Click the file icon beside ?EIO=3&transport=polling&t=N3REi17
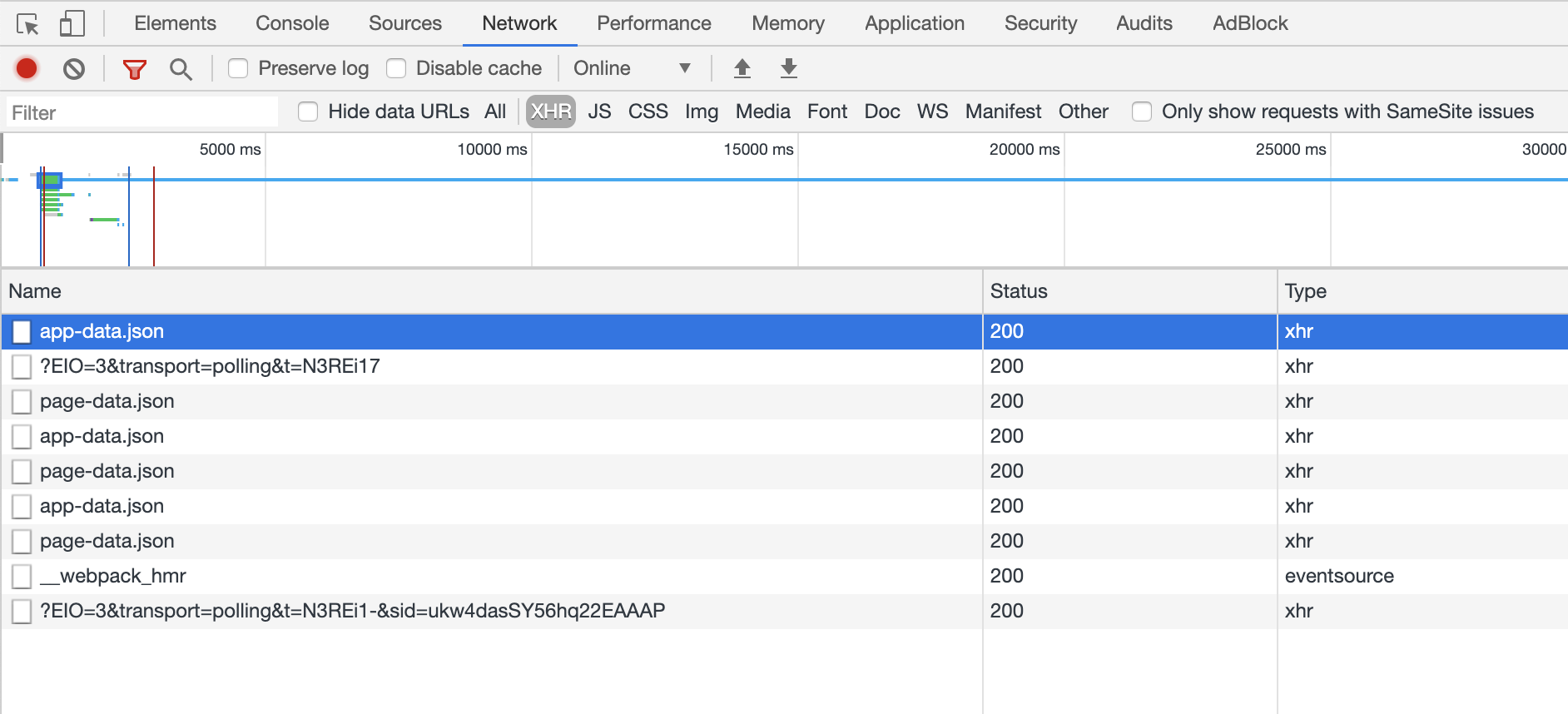 [x=22, y=366]
